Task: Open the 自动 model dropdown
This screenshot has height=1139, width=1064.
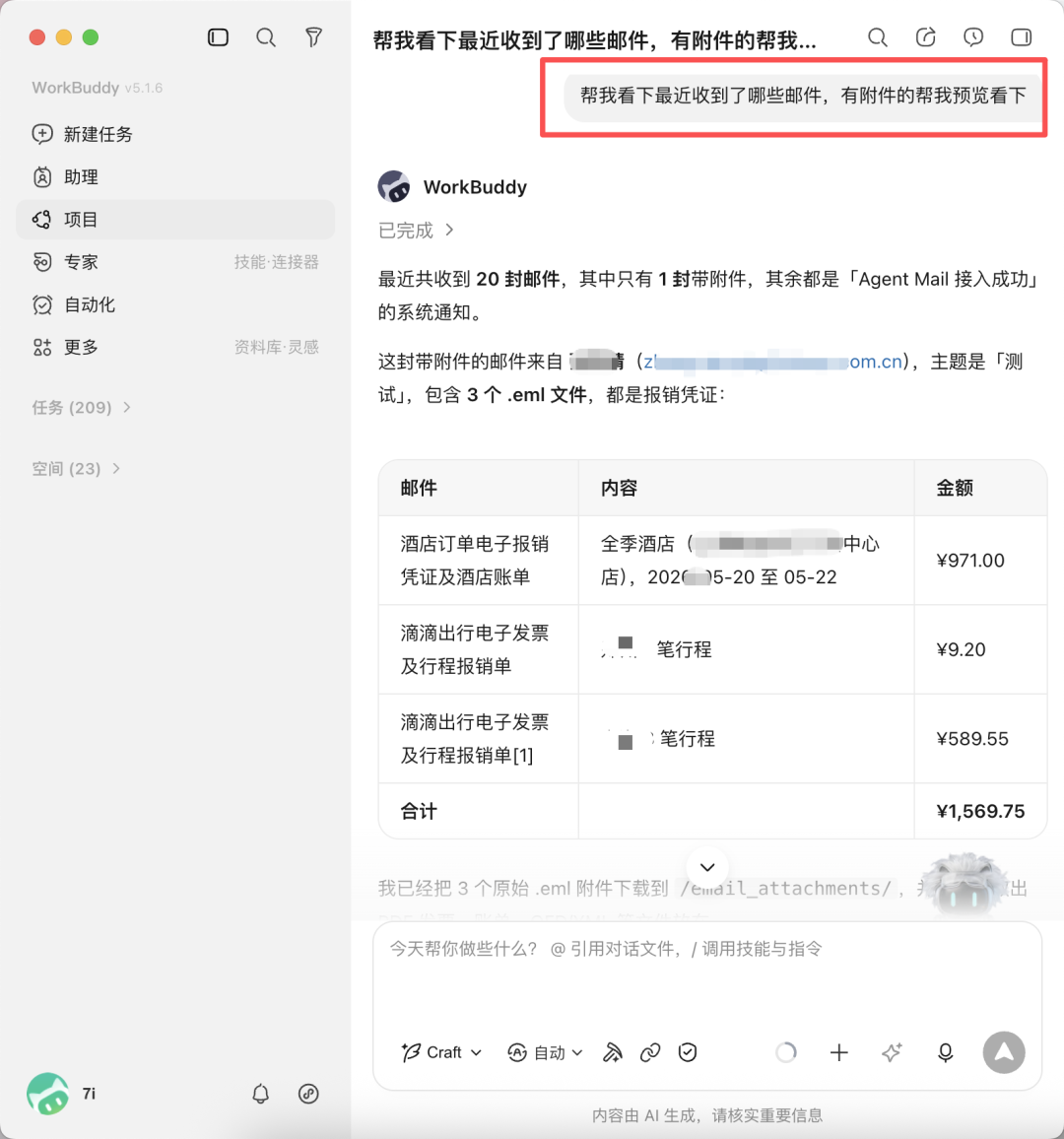Action: (546, 1052)
